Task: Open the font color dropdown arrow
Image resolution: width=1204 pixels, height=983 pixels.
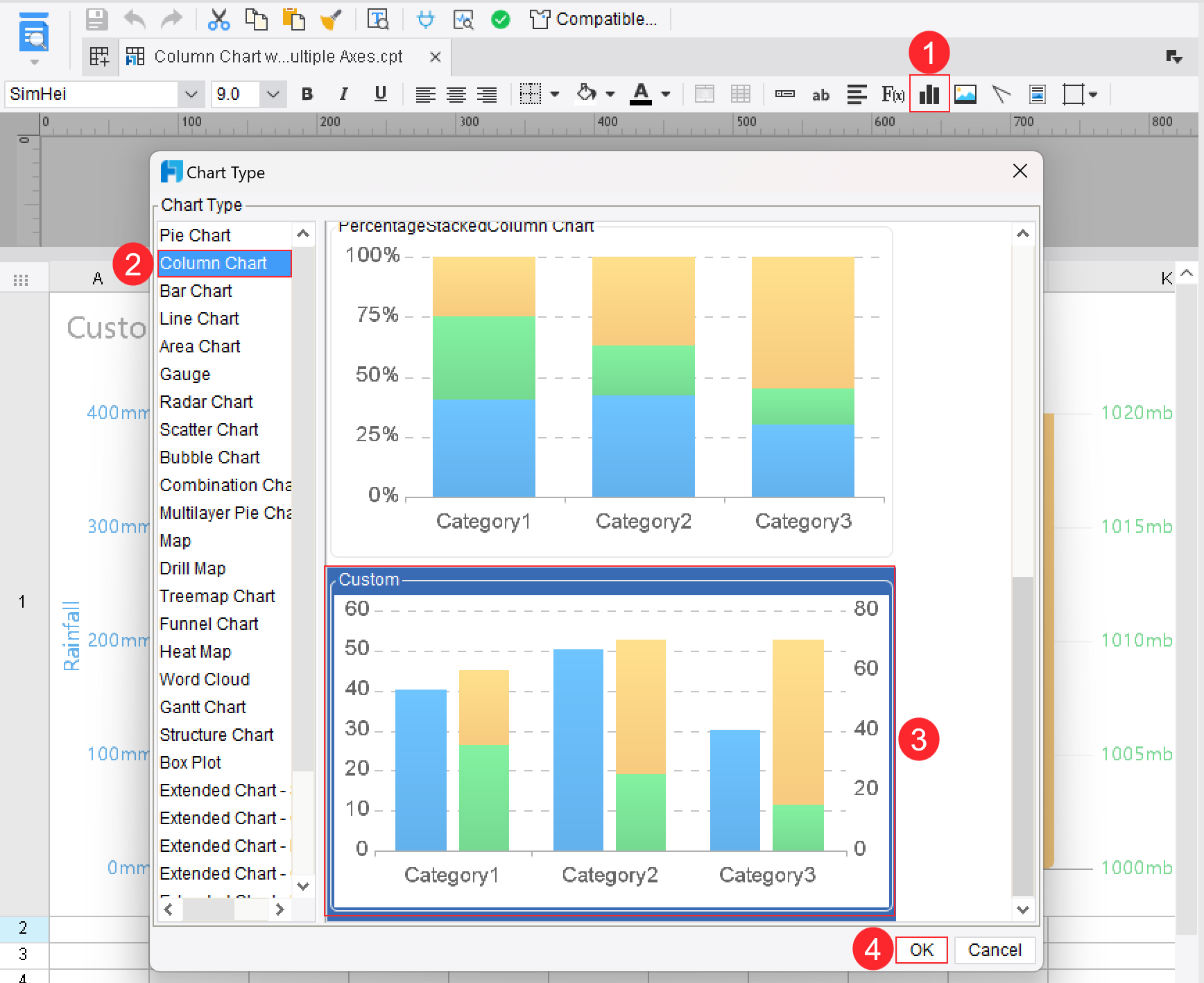Action: coord(666,94)
